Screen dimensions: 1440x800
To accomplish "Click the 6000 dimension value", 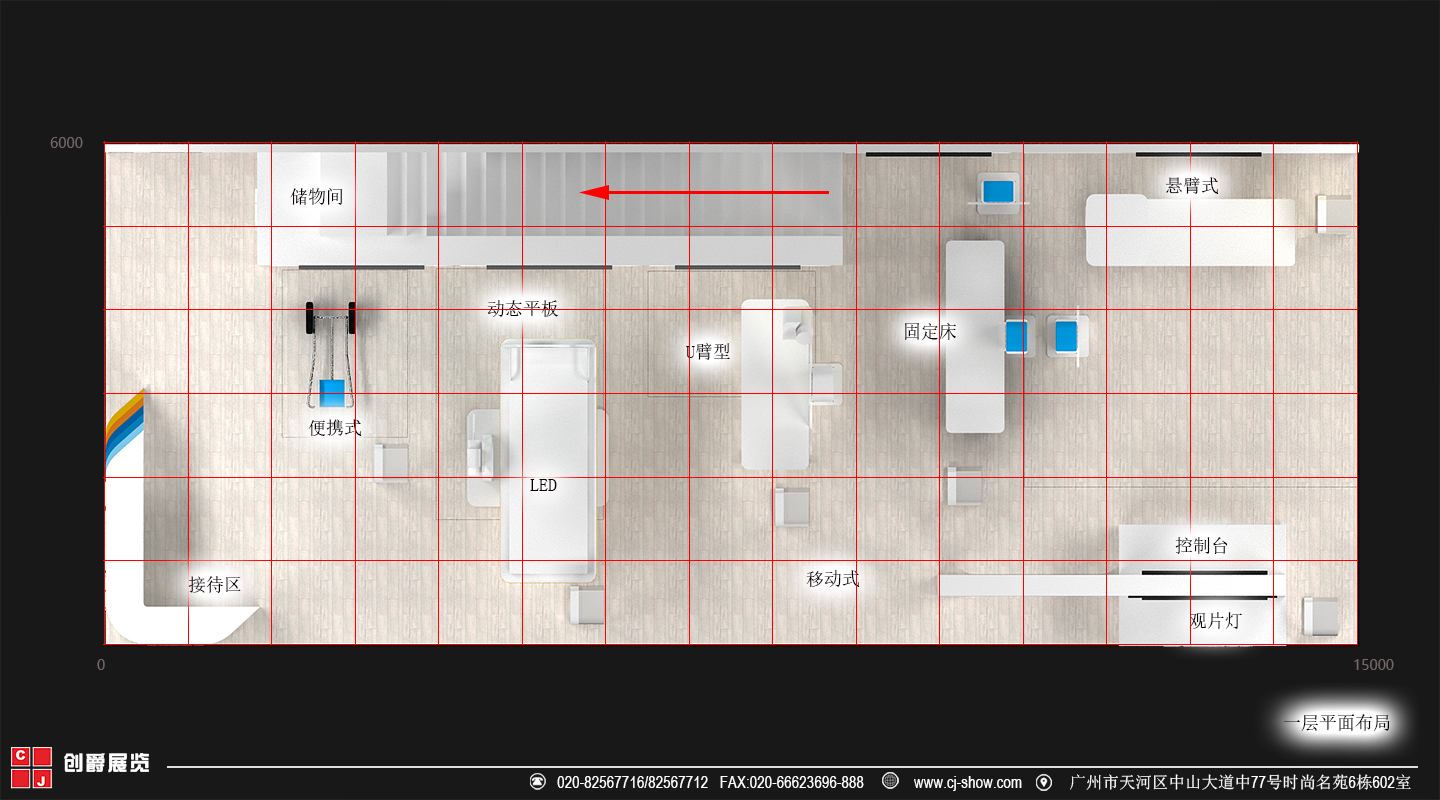I will tap(66, 144).
